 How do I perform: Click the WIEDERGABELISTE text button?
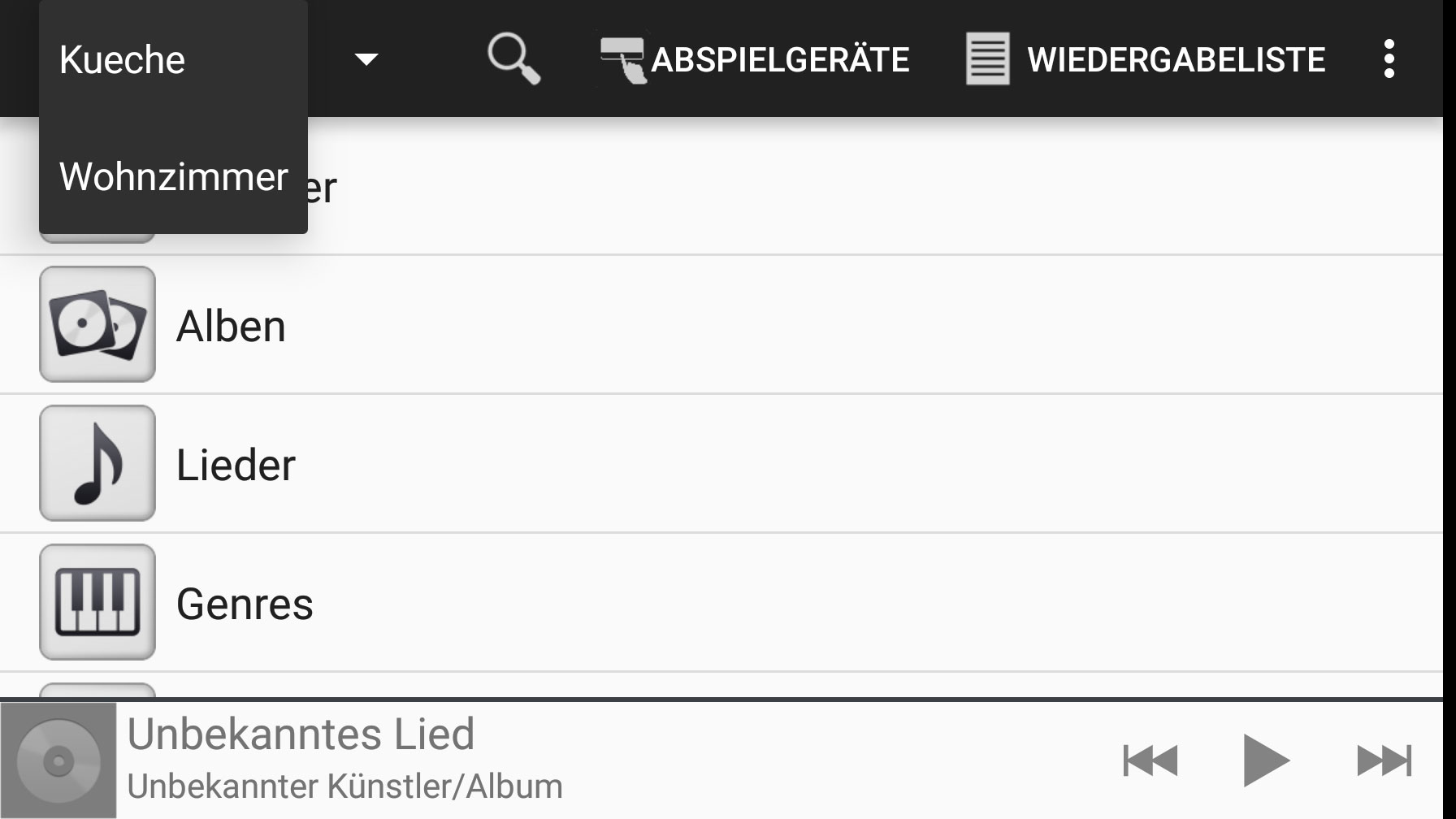[x=1176, y=60]
